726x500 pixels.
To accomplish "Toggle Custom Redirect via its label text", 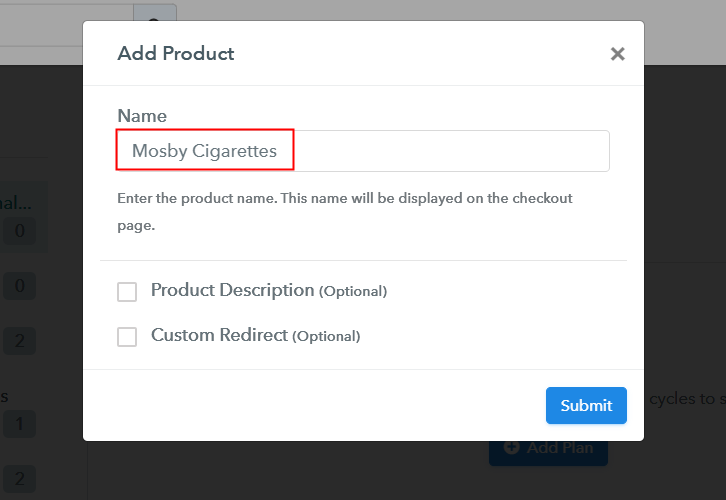I will (x=219, y=336).
